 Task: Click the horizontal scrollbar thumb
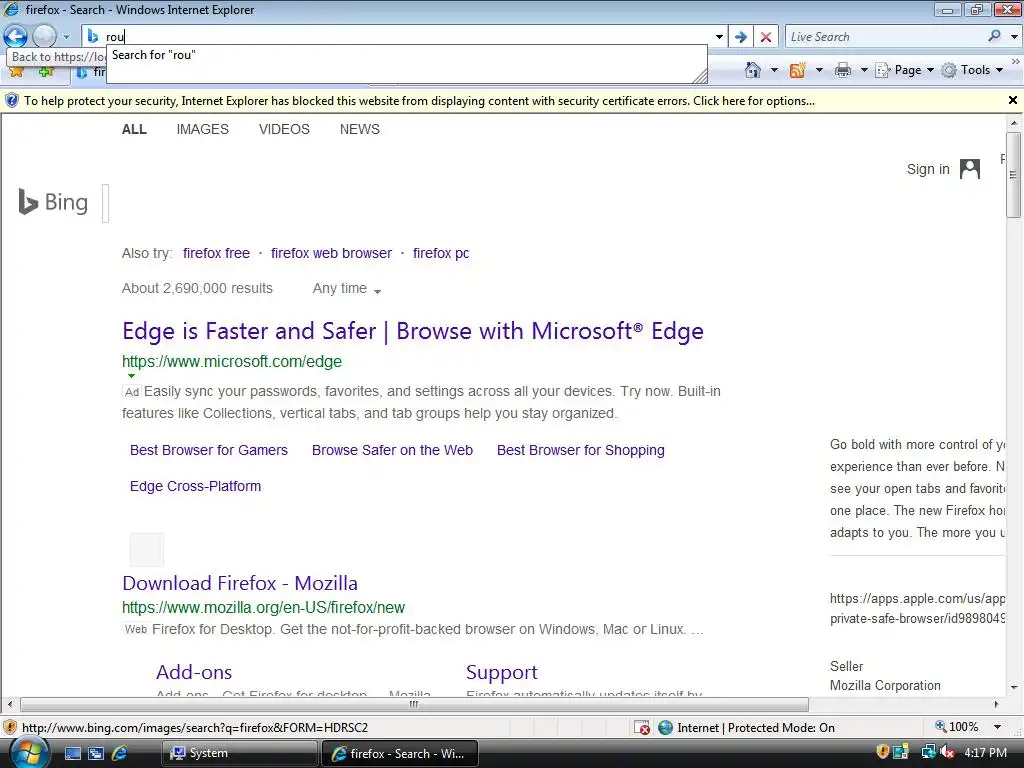click(414, 705)
